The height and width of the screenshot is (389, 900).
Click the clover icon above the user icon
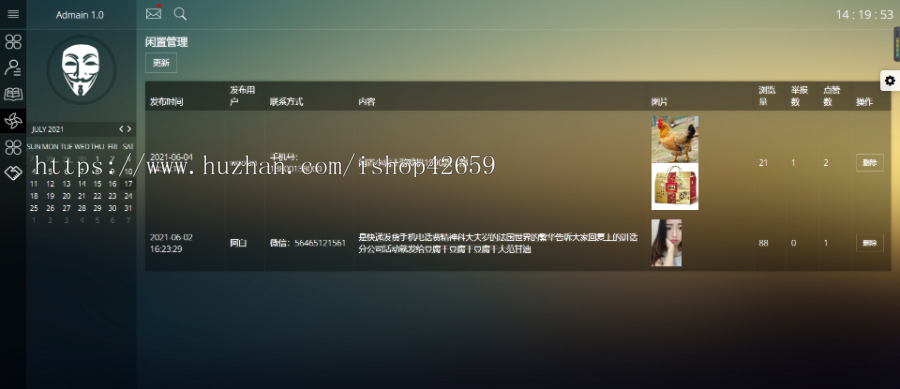[x=13, y=41]
